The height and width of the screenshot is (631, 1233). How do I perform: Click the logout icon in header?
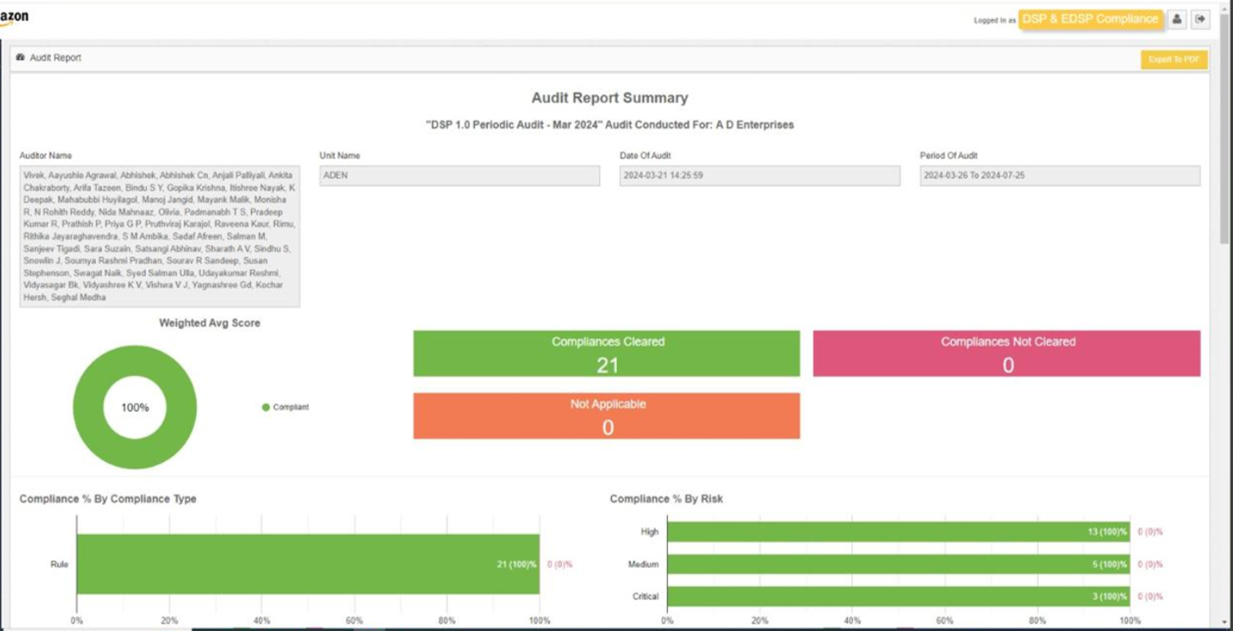coord(1200,19)
